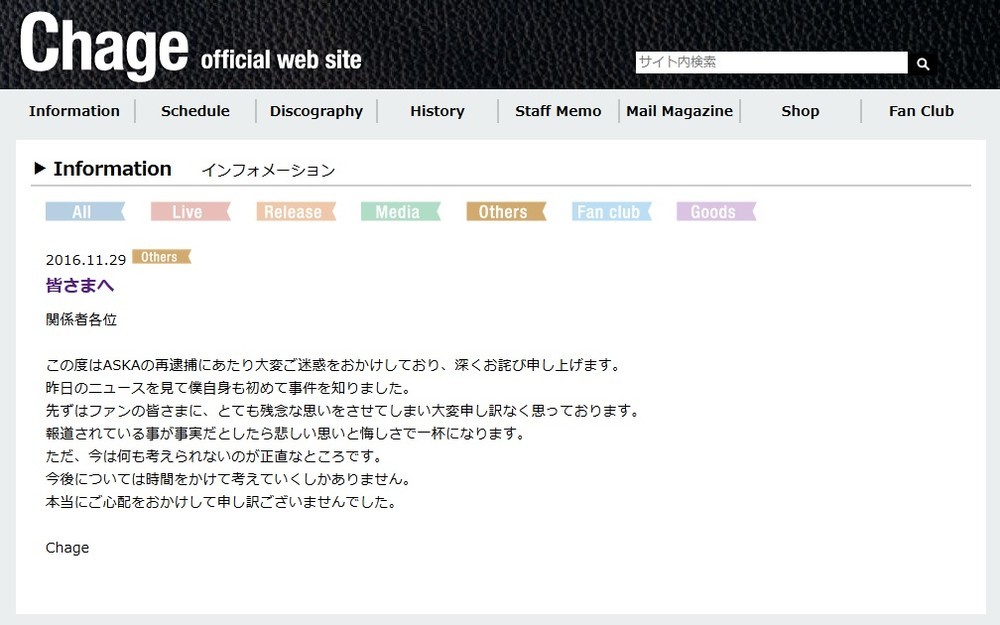1000x625 pixels.
Task: Open the Mail Magazine page
Action: point(680,111)
